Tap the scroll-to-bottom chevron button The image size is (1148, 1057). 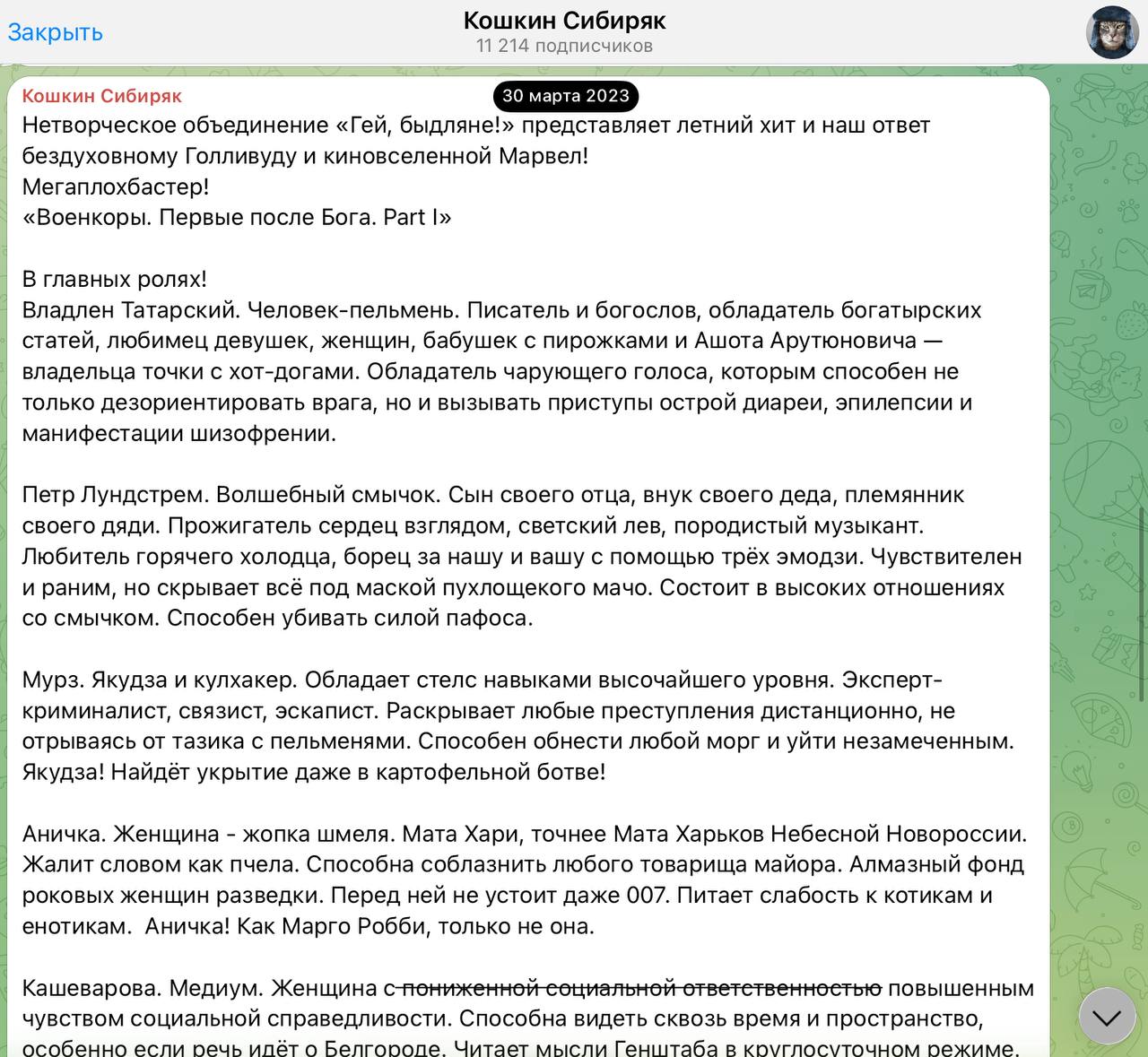1108,1017
